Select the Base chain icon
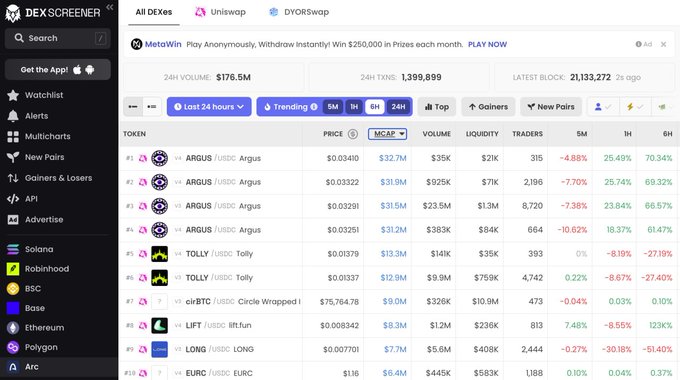 tap(13, 308)
